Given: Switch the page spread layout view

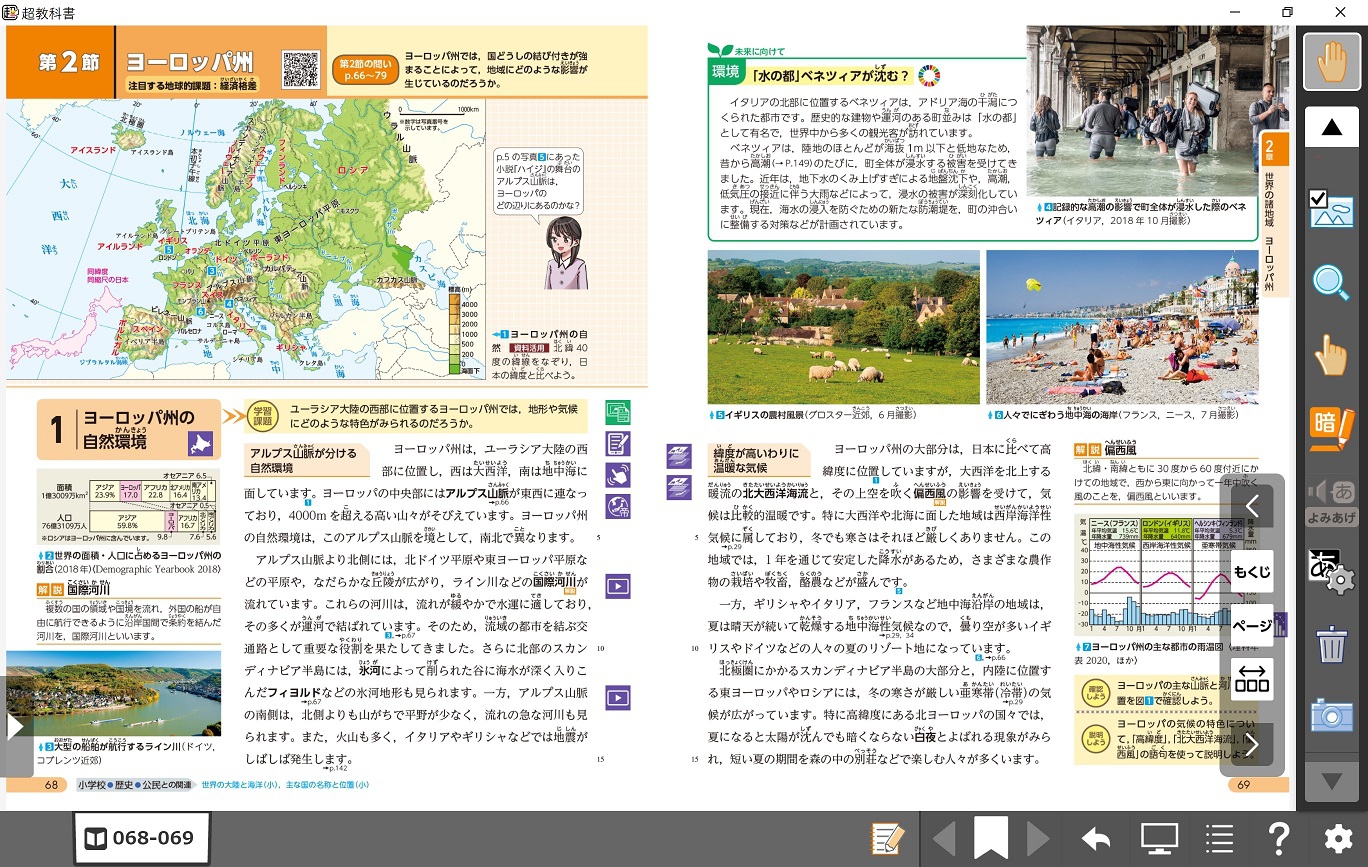Looking at the screenshot, I should (x=1252, y=679).
